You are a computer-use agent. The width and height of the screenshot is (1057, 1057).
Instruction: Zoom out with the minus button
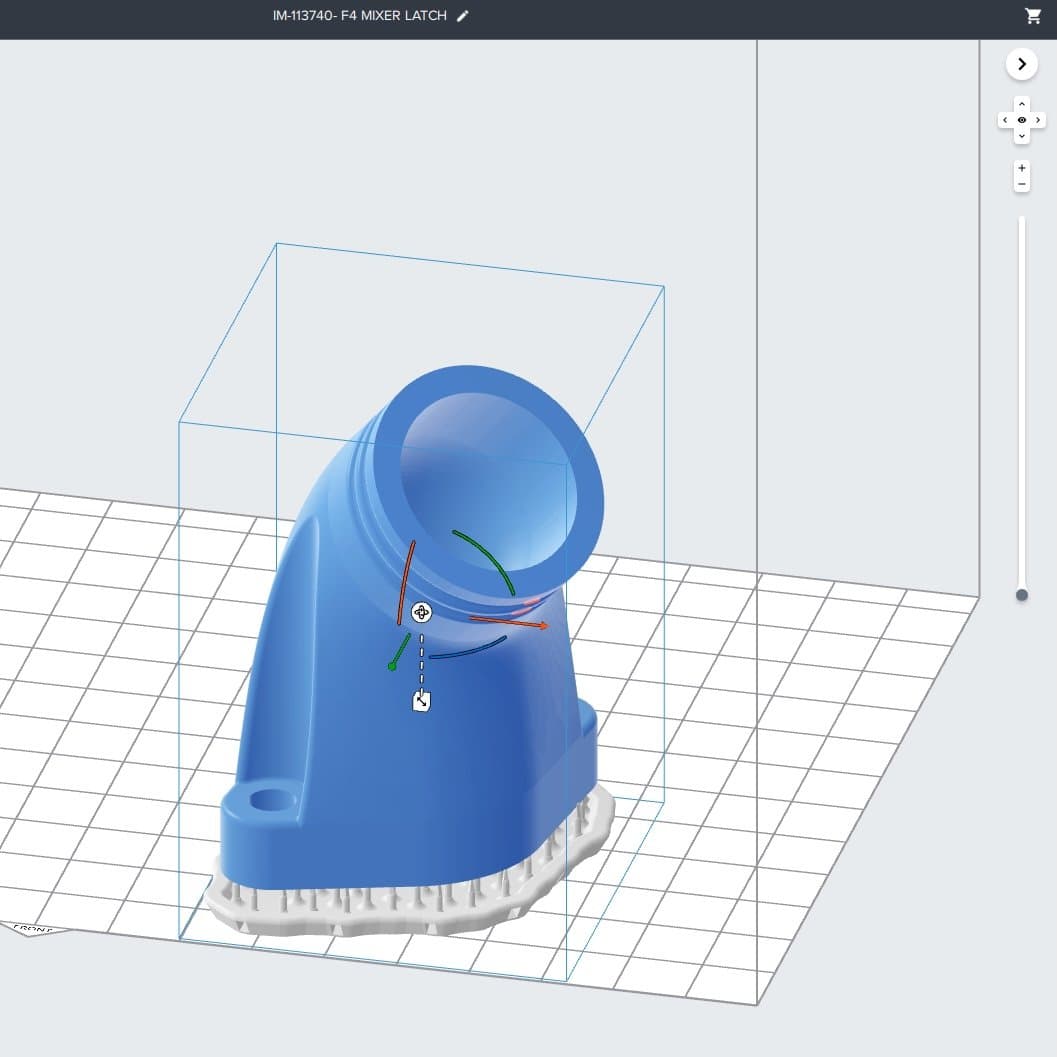(1021, 184)
